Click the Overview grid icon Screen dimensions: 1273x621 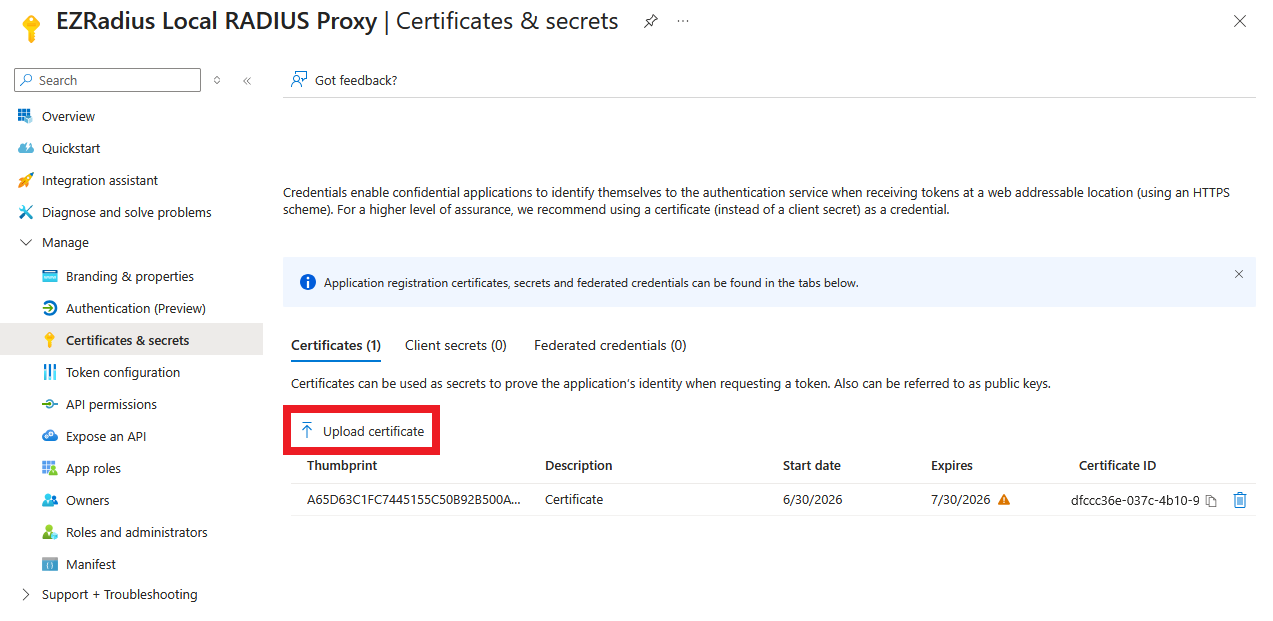coord(26,116)
